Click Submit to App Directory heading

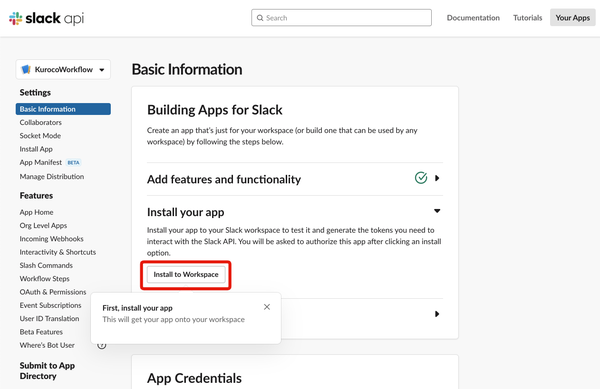pyautogui.click(x=47, y=371)
